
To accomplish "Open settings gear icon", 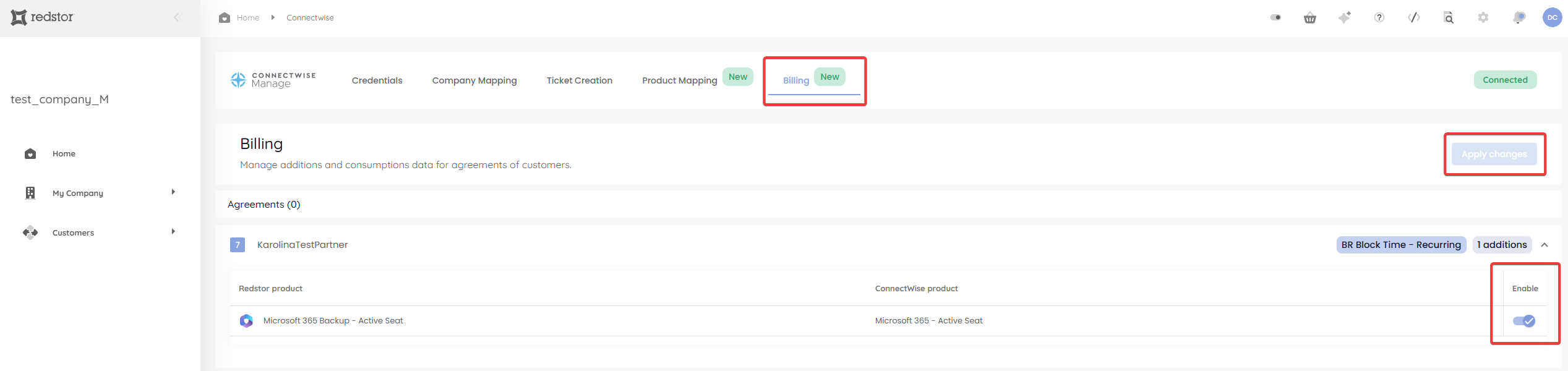I will pyautogui.click(x=1483, y=17).
